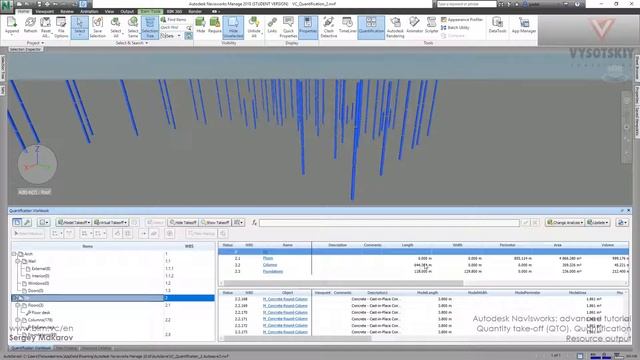Click the Select All icon
640x360 pixels.
(x=116, y=26)
